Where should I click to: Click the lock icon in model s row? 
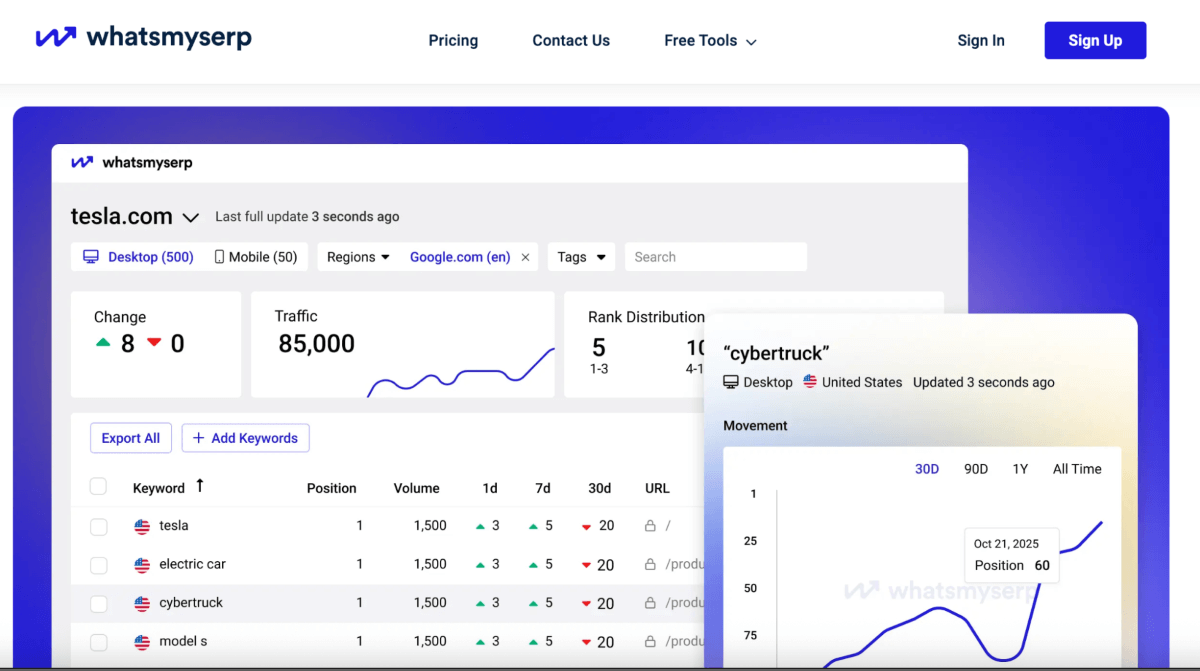(x=650, y=641)
